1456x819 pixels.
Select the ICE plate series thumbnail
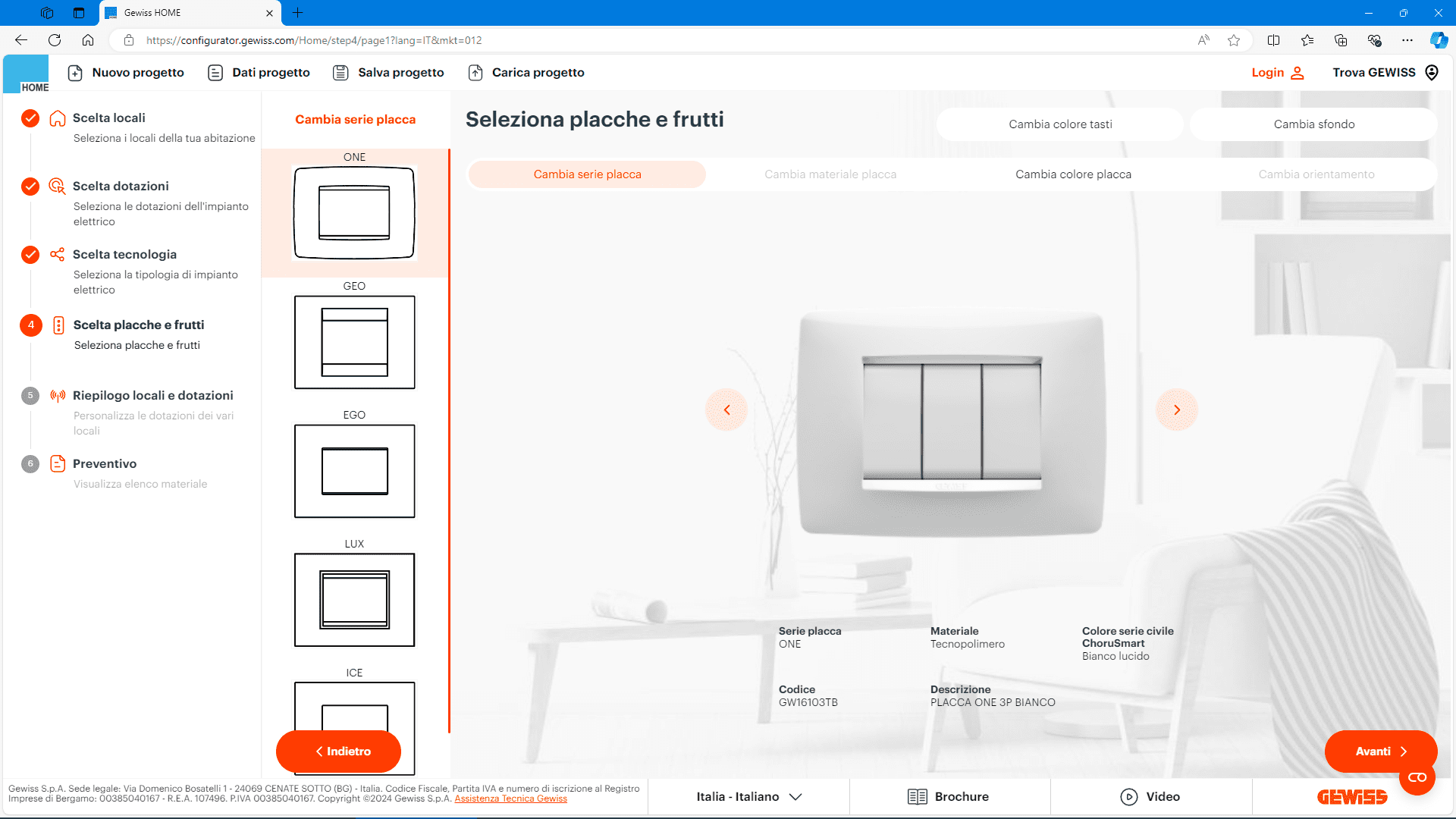pyautogui.click(x=355, y=707)
